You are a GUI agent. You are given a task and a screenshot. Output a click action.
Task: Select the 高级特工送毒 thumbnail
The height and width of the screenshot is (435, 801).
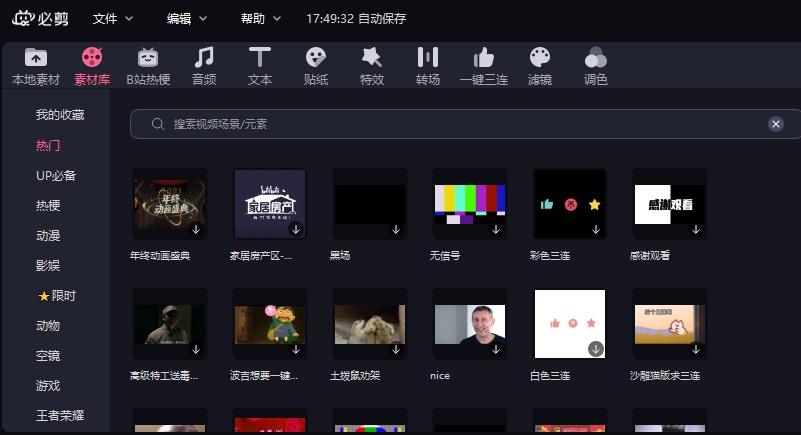(x=170, y=324)
